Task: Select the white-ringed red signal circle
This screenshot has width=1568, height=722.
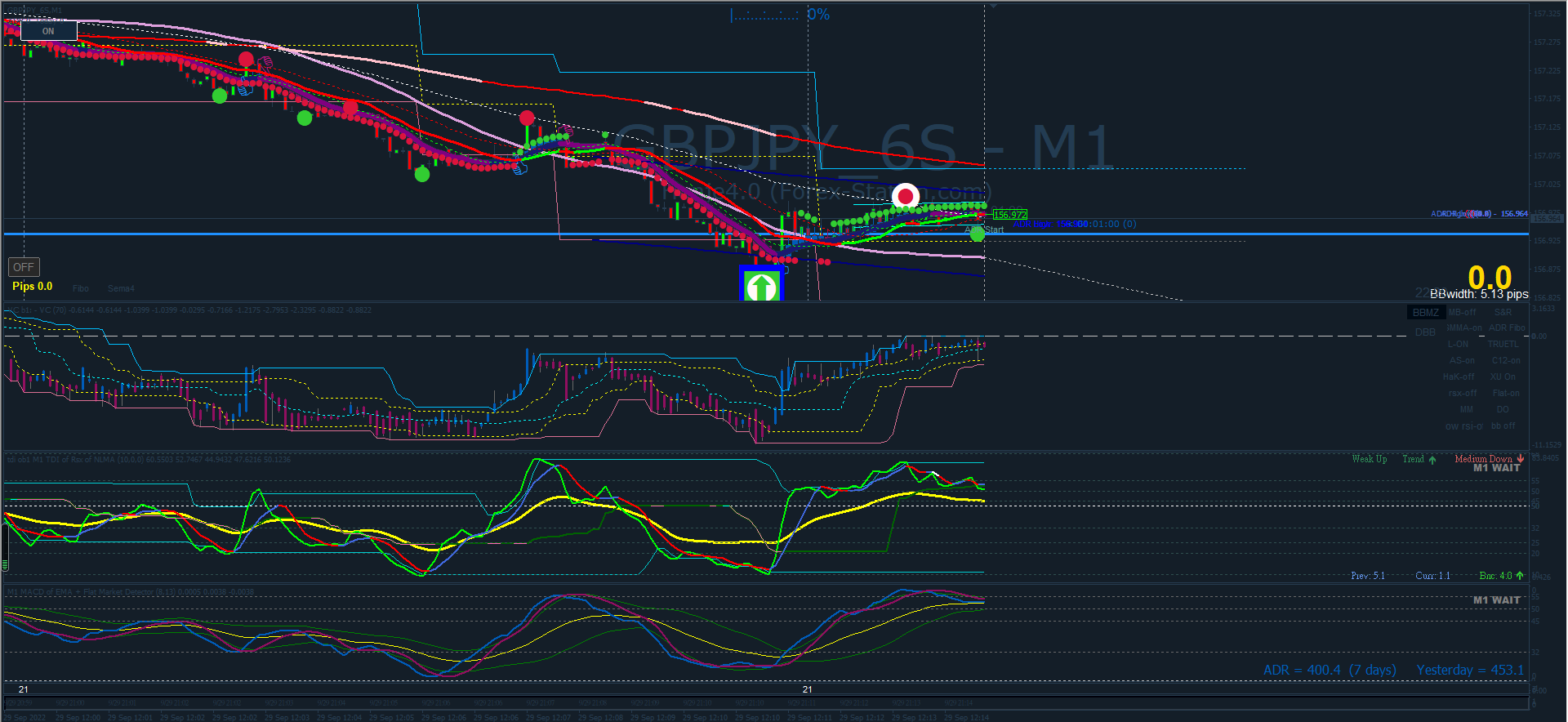Action: click(x=905, y=196)
